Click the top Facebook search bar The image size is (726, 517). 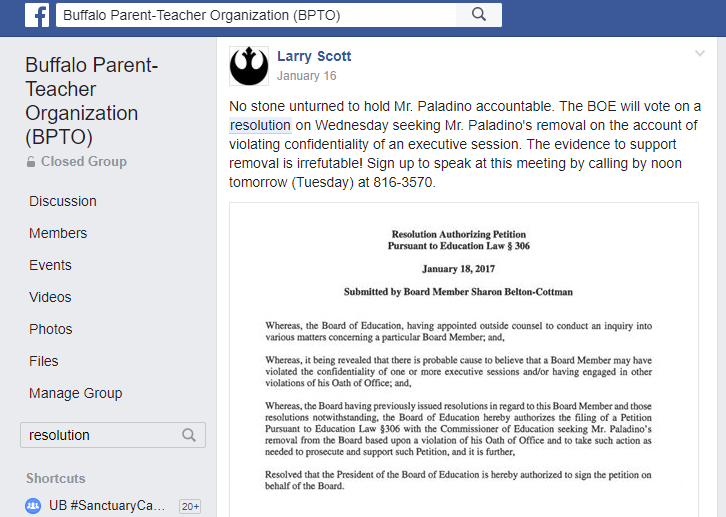(x=256, y=15)
